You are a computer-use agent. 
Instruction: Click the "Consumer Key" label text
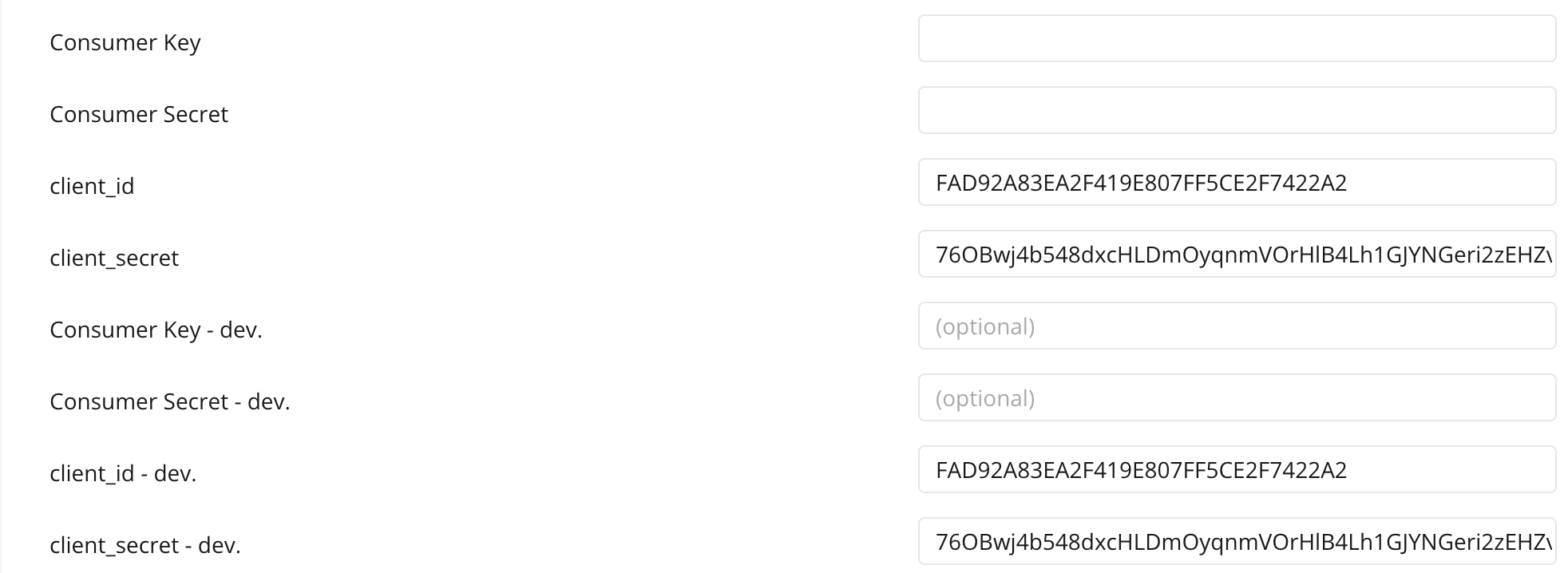[x=125, y=42]
